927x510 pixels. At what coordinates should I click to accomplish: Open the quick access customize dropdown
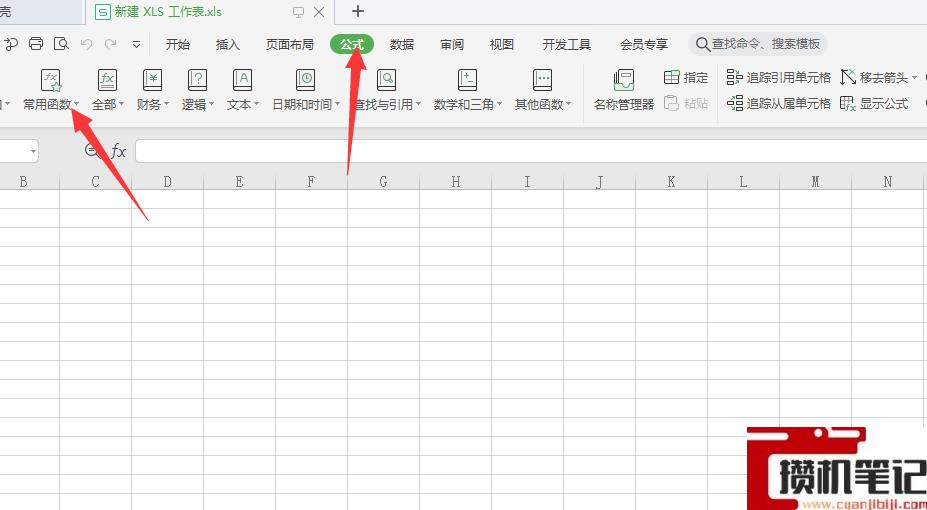click(x=137, y=44)
